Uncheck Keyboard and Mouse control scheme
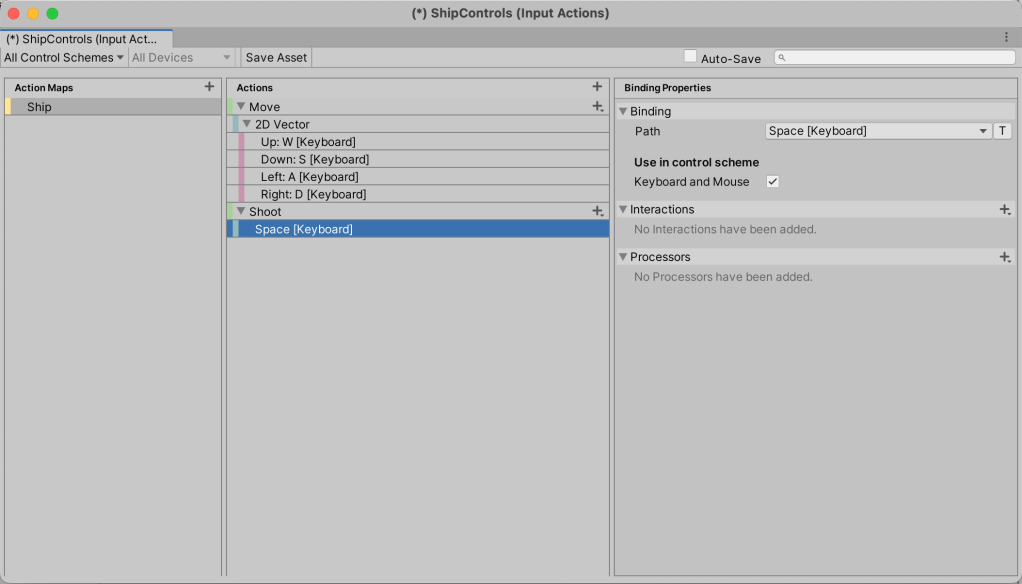 click(x=772, y=181)
